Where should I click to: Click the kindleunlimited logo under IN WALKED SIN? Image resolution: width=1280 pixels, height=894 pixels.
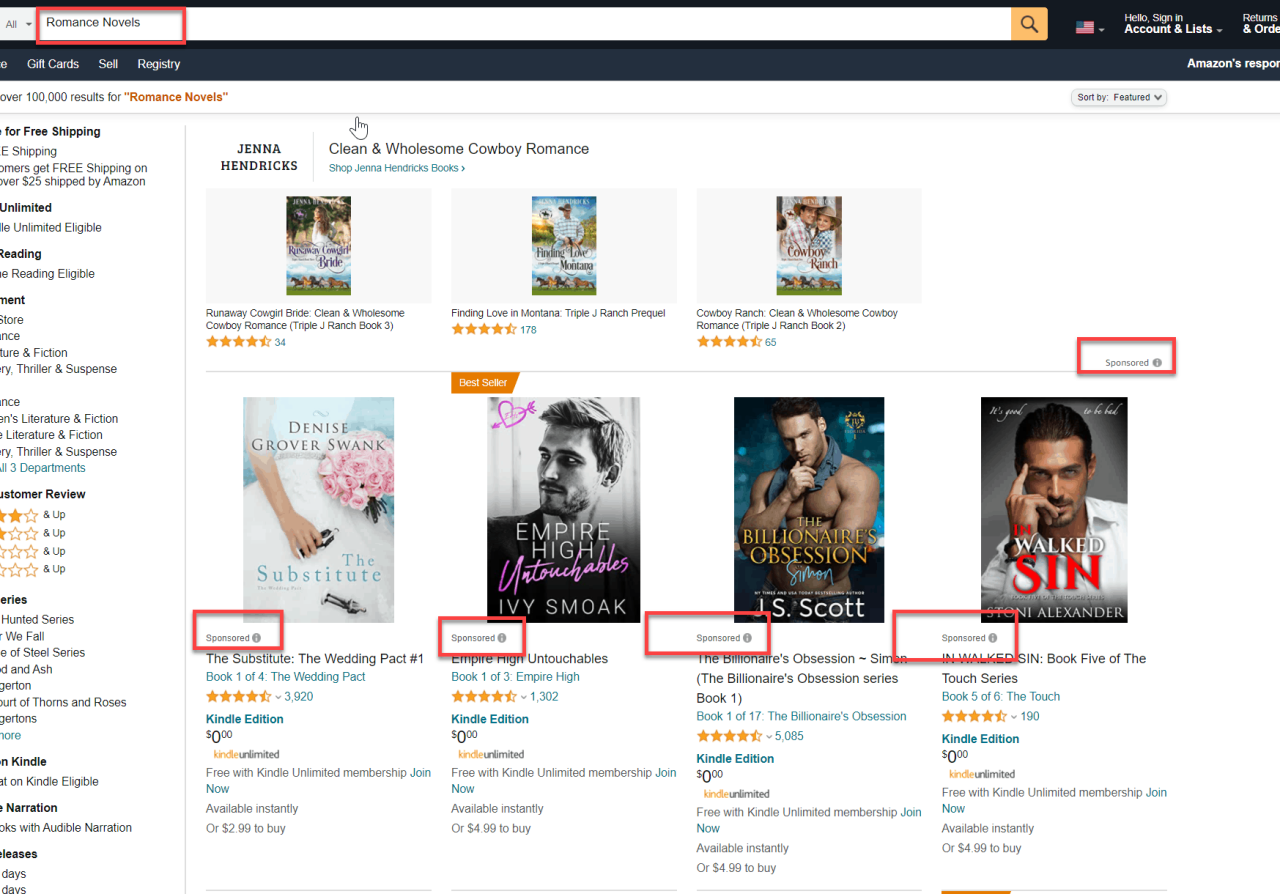tap(981, 773)
